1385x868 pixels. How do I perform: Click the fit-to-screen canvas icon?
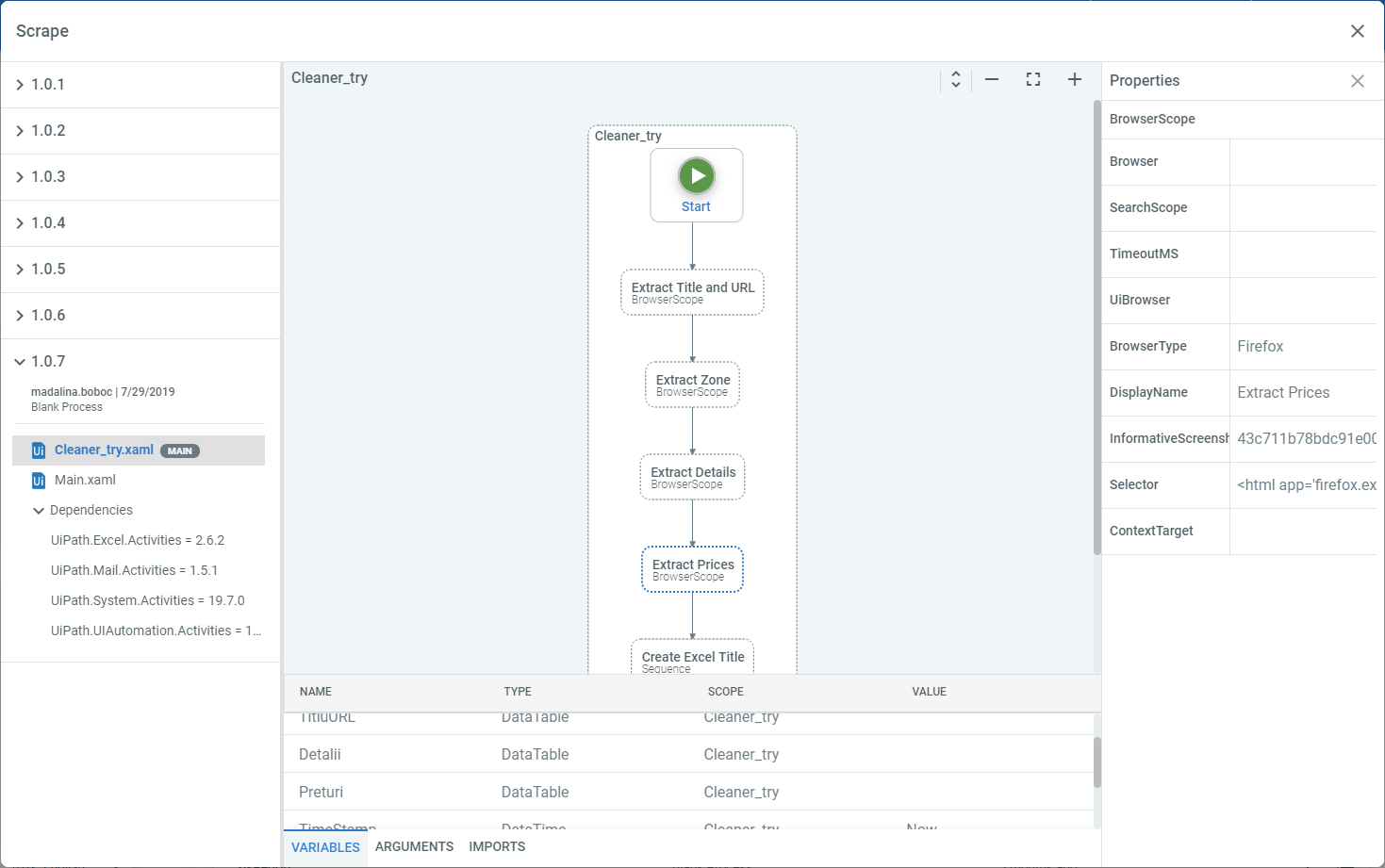click(1033, 80)
